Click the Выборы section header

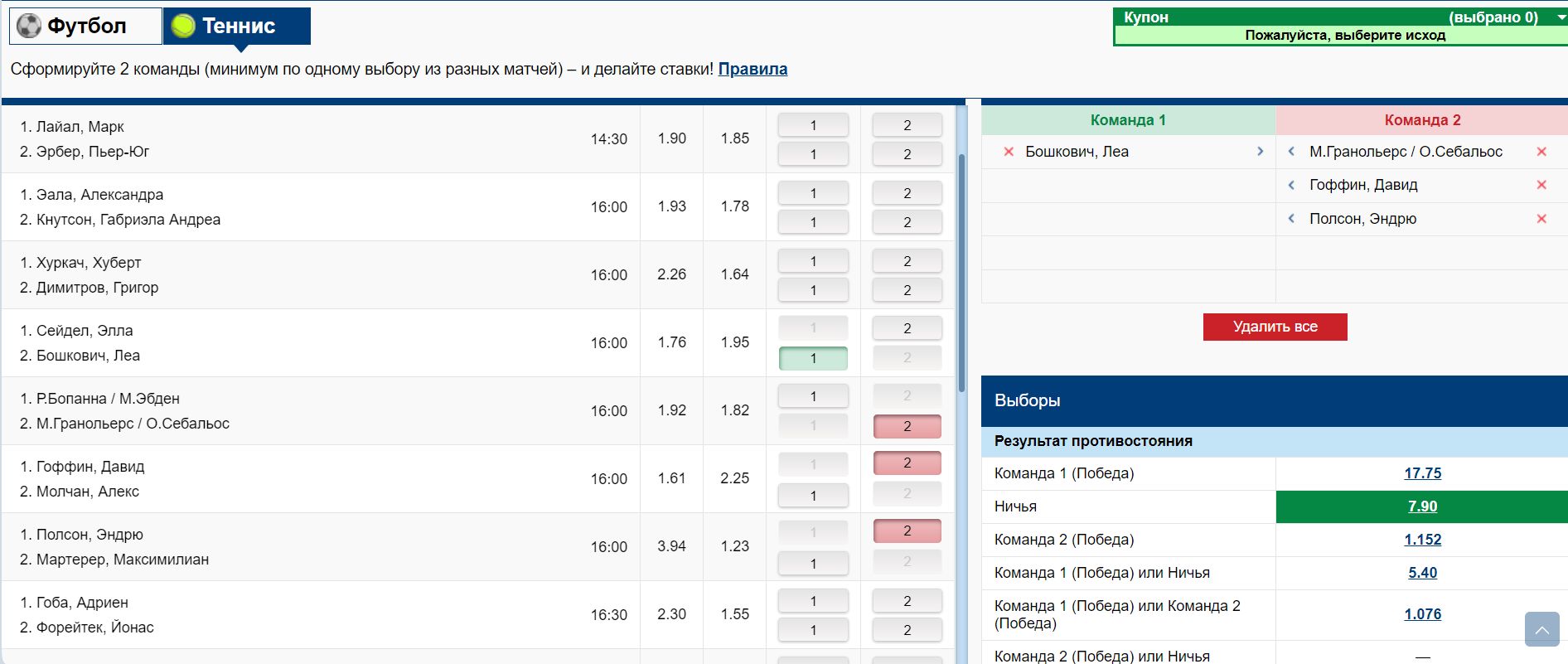1275,401
